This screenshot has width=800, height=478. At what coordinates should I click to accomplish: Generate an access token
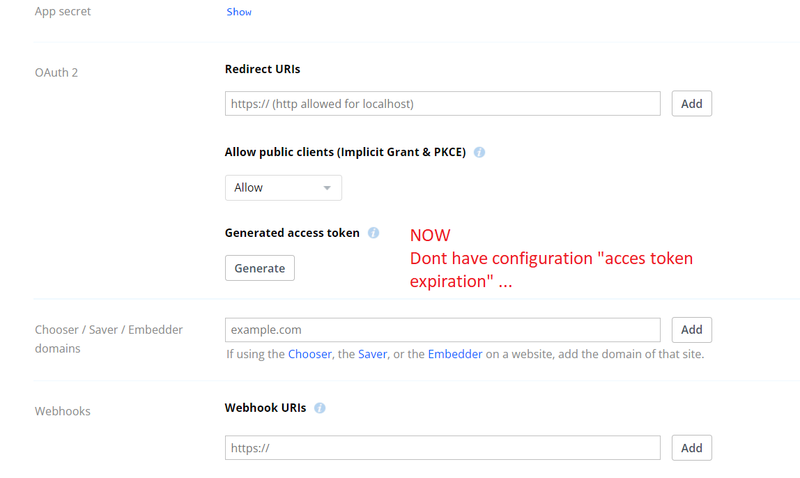(259, 268)
